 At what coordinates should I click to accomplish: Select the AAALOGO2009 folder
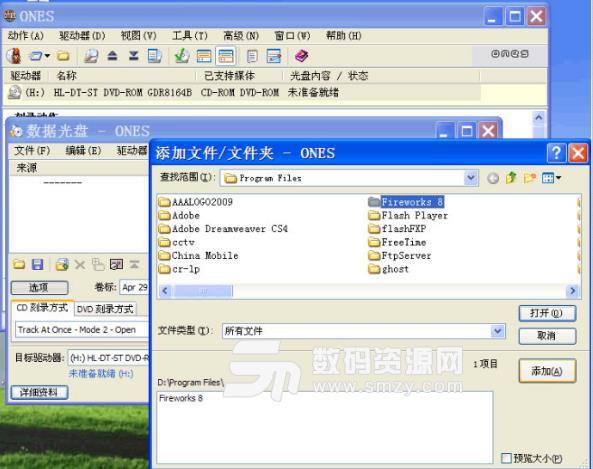196,202
